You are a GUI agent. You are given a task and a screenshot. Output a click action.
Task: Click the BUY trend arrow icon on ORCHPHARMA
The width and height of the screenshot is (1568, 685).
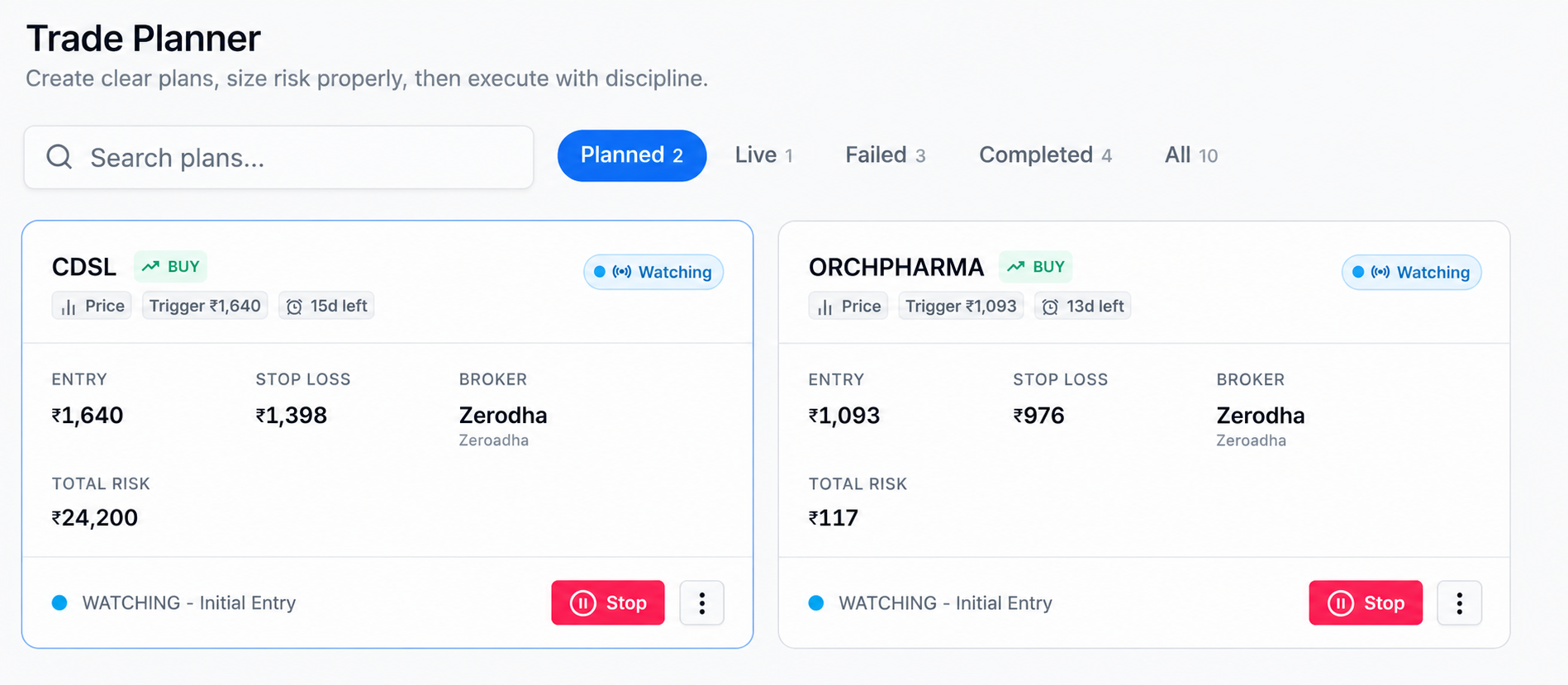coord(1016,266)
